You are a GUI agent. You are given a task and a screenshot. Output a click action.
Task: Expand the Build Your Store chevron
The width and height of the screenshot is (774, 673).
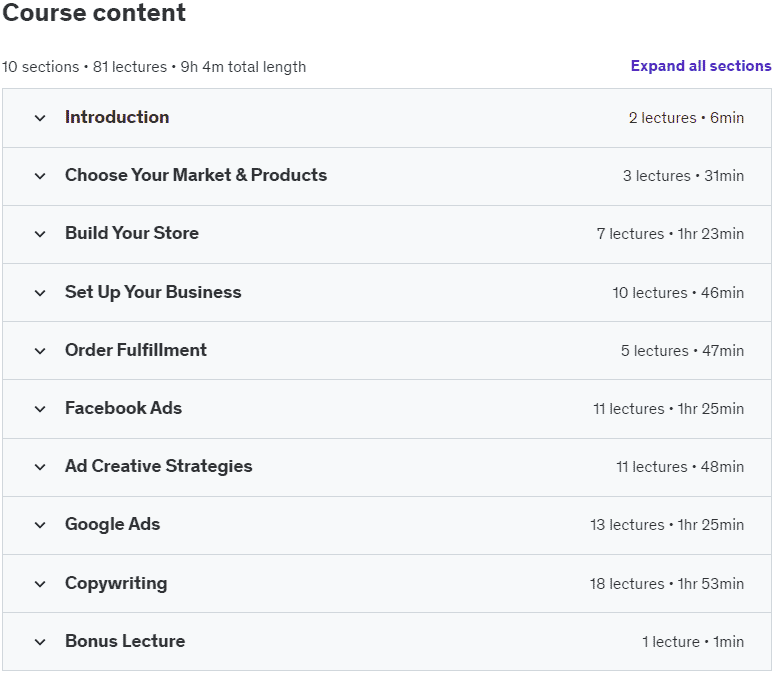[40, 234]
